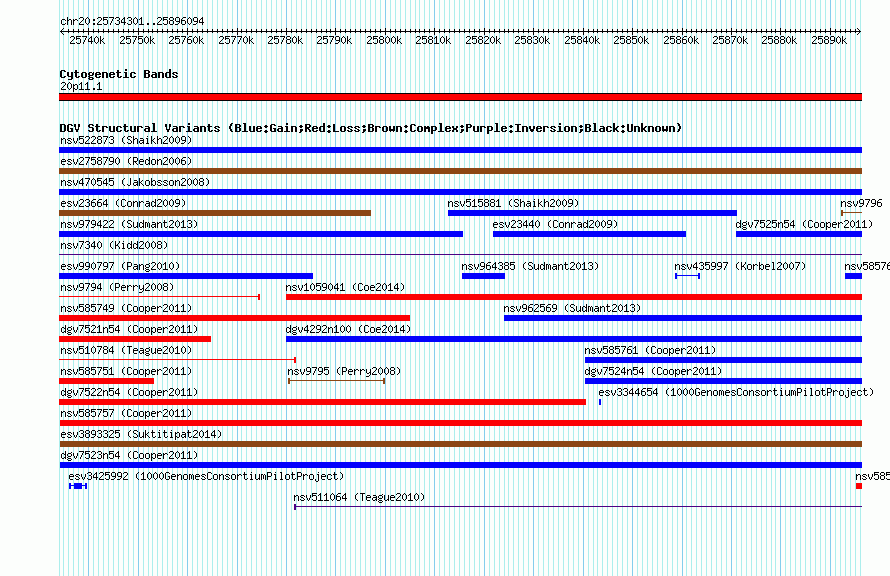Click the red dgv7521n54 loss bar
This screenshot has height=576, width=890.
[x=135, y=339]
